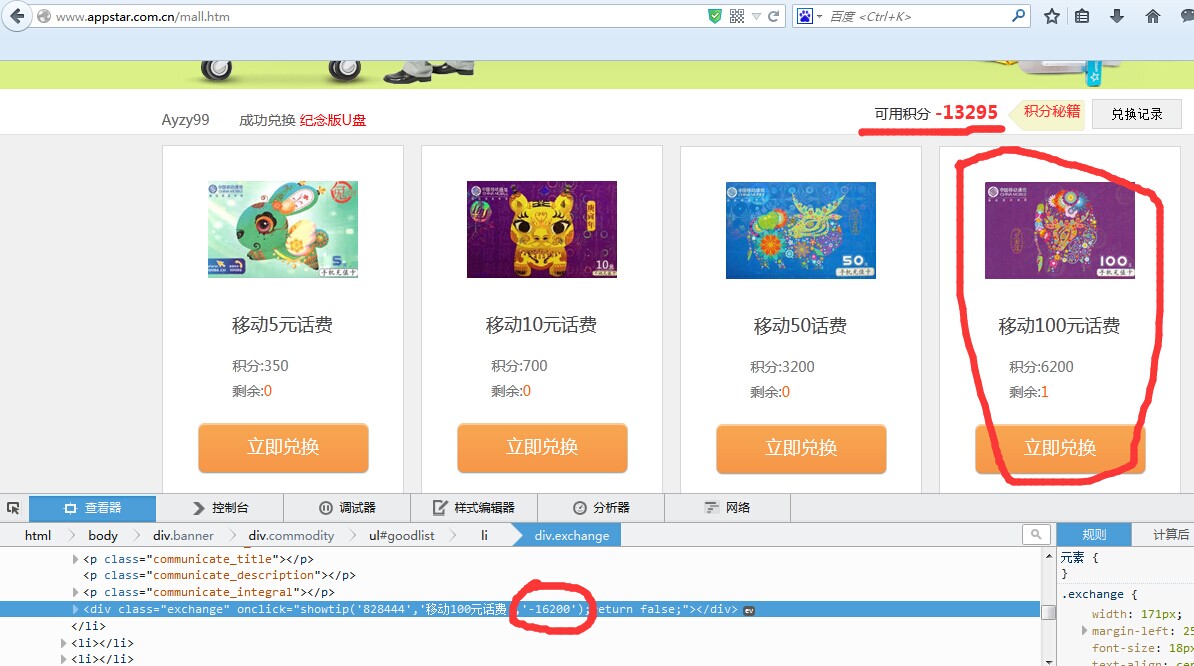Select ul#goodlist breadcrumb
This screenshot has height=666, width=1194.
point(401,536)
